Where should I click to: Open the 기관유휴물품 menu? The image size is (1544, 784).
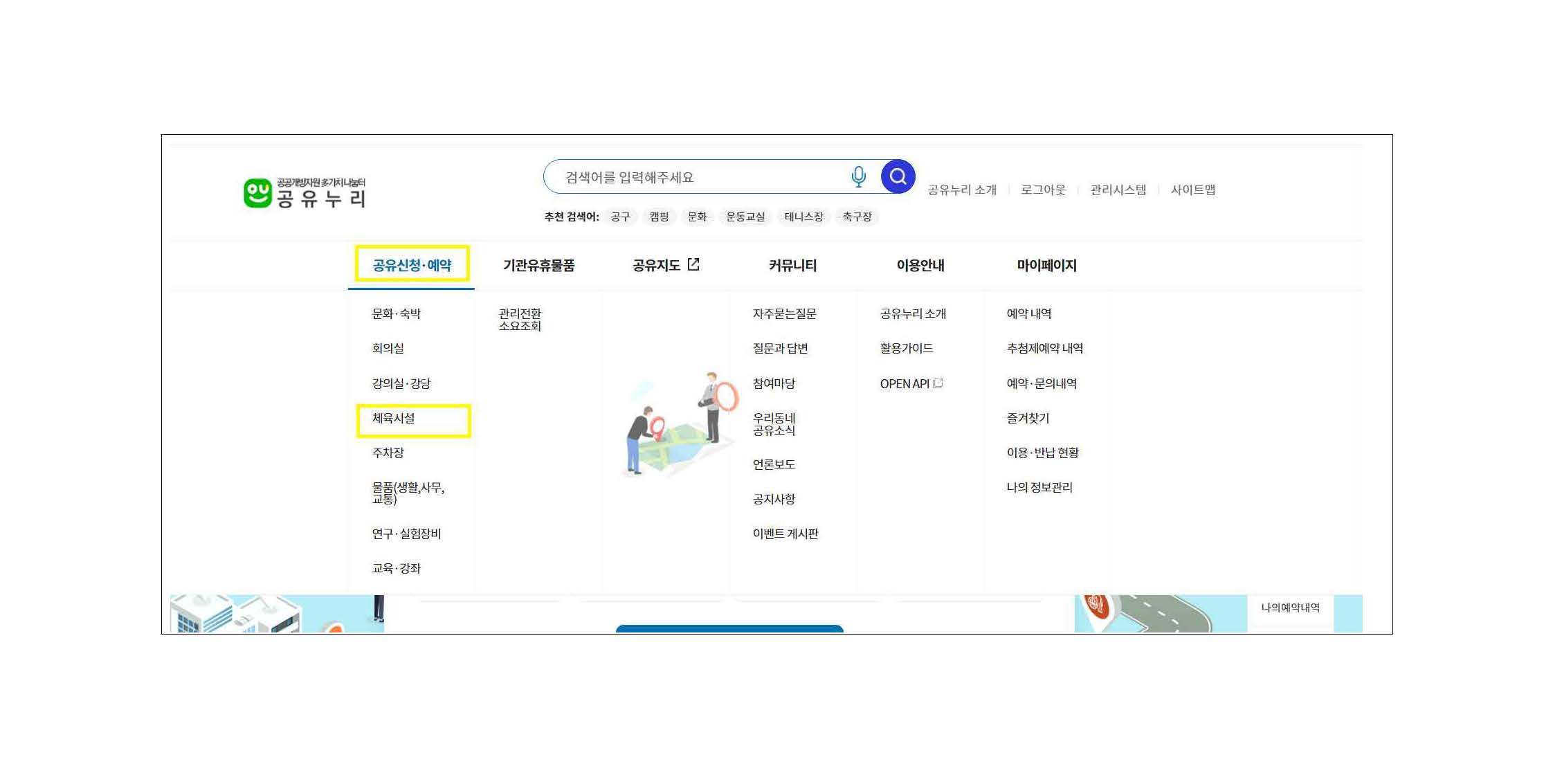tap(538, 266)
